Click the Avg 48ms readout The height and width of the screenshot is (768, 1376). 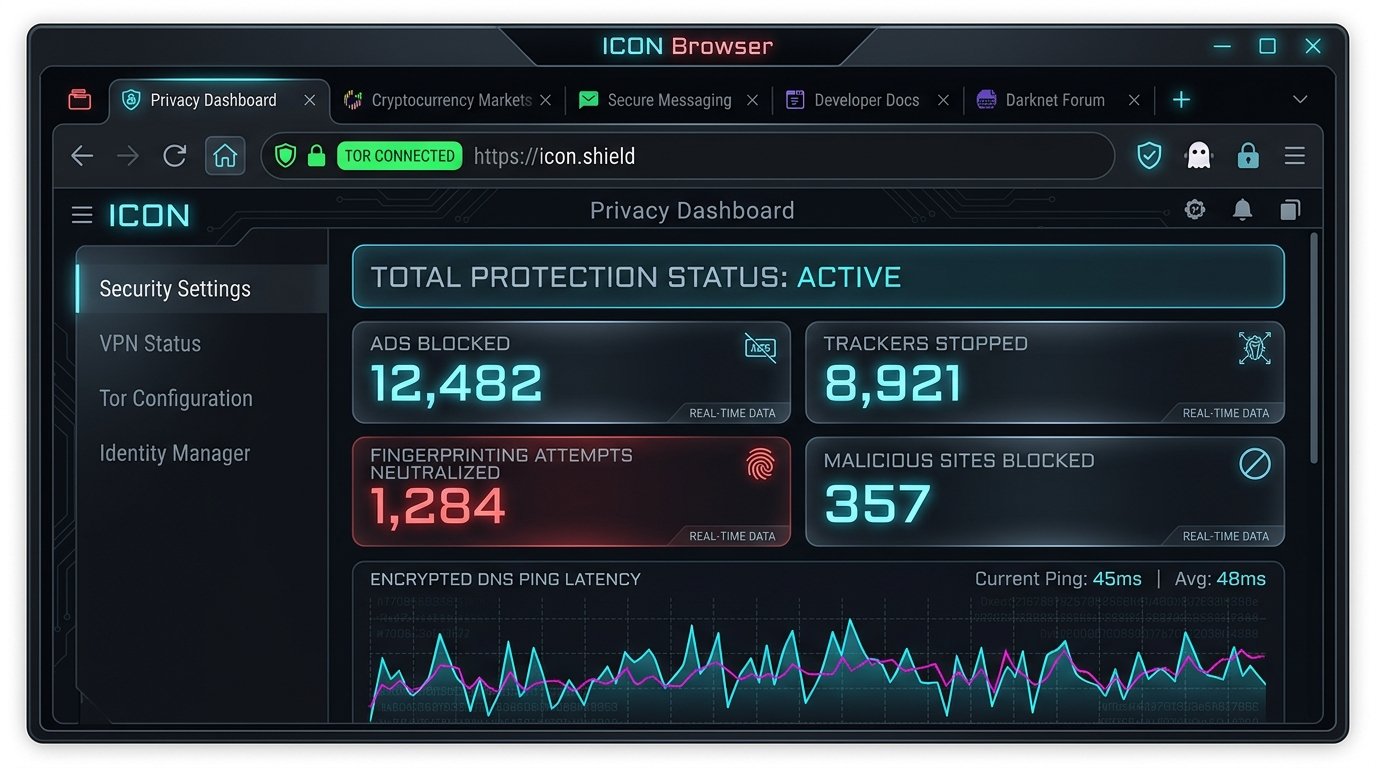[1220, 579]
